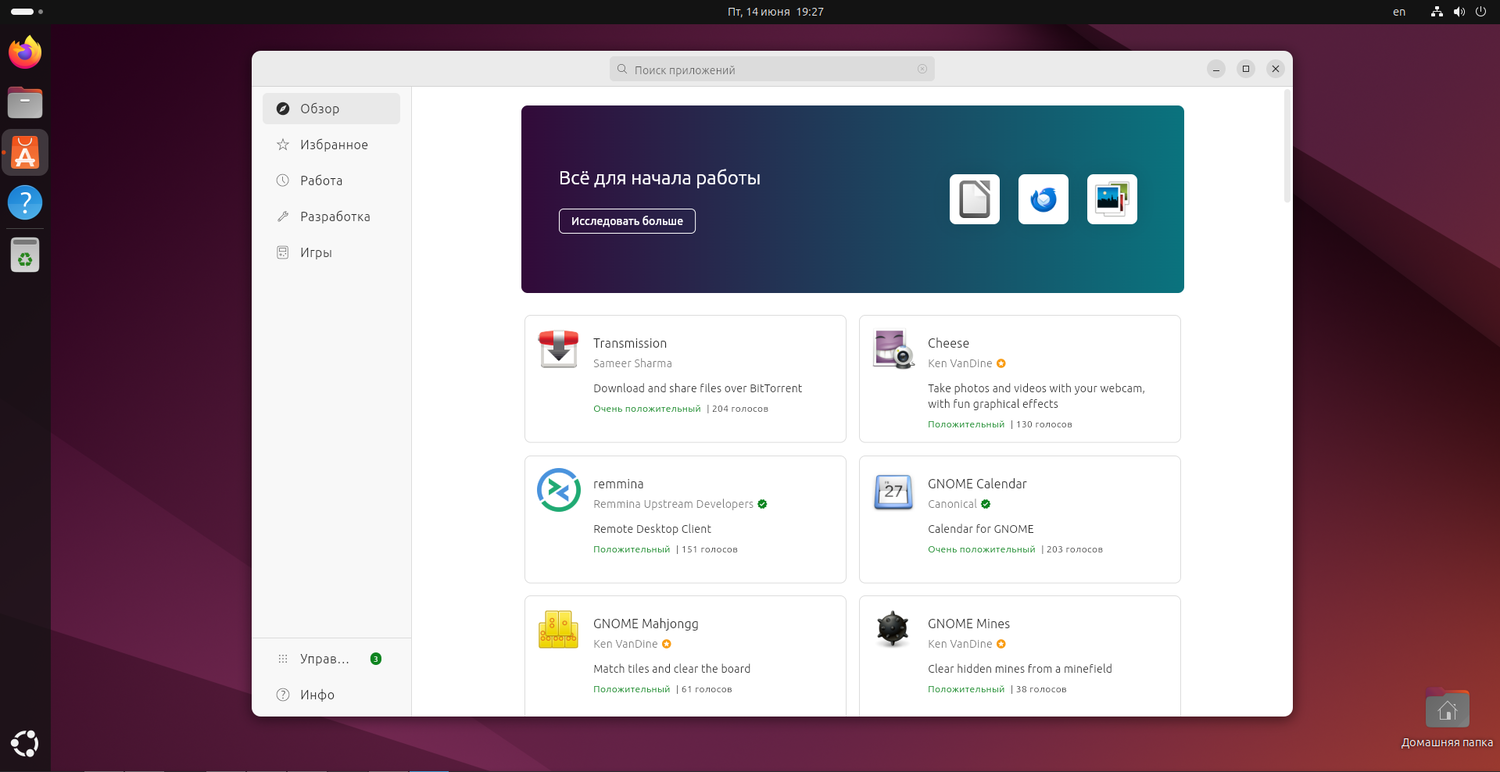Image resolution: width=1500 pixels, height=772 pixels.
Task: Click 'Match tiles and clear the board' text
Action: 672,669
